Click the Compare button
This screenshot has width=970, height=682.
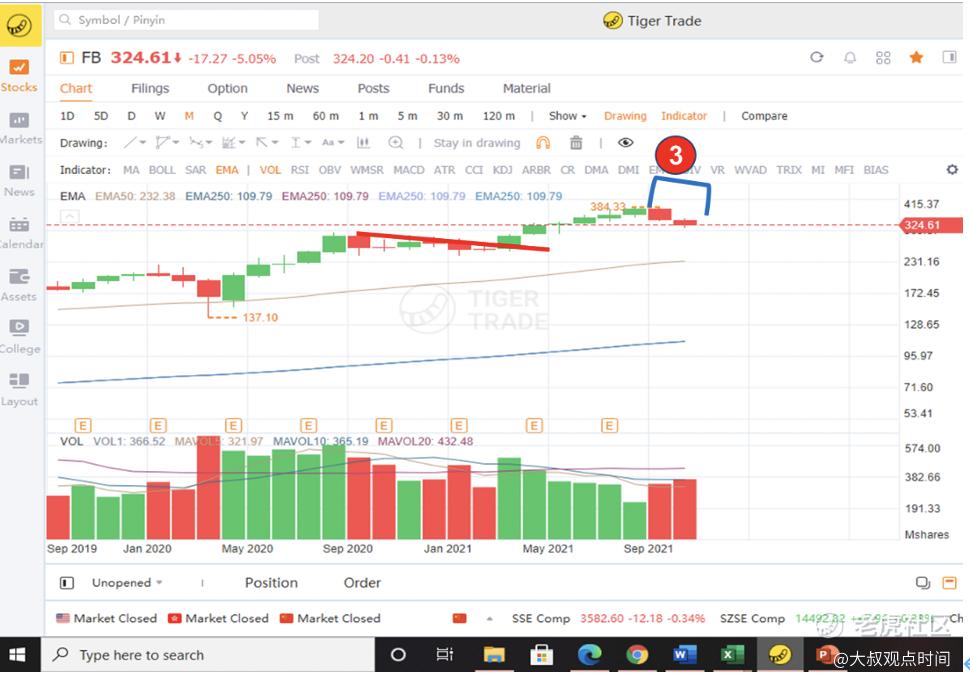764,116
